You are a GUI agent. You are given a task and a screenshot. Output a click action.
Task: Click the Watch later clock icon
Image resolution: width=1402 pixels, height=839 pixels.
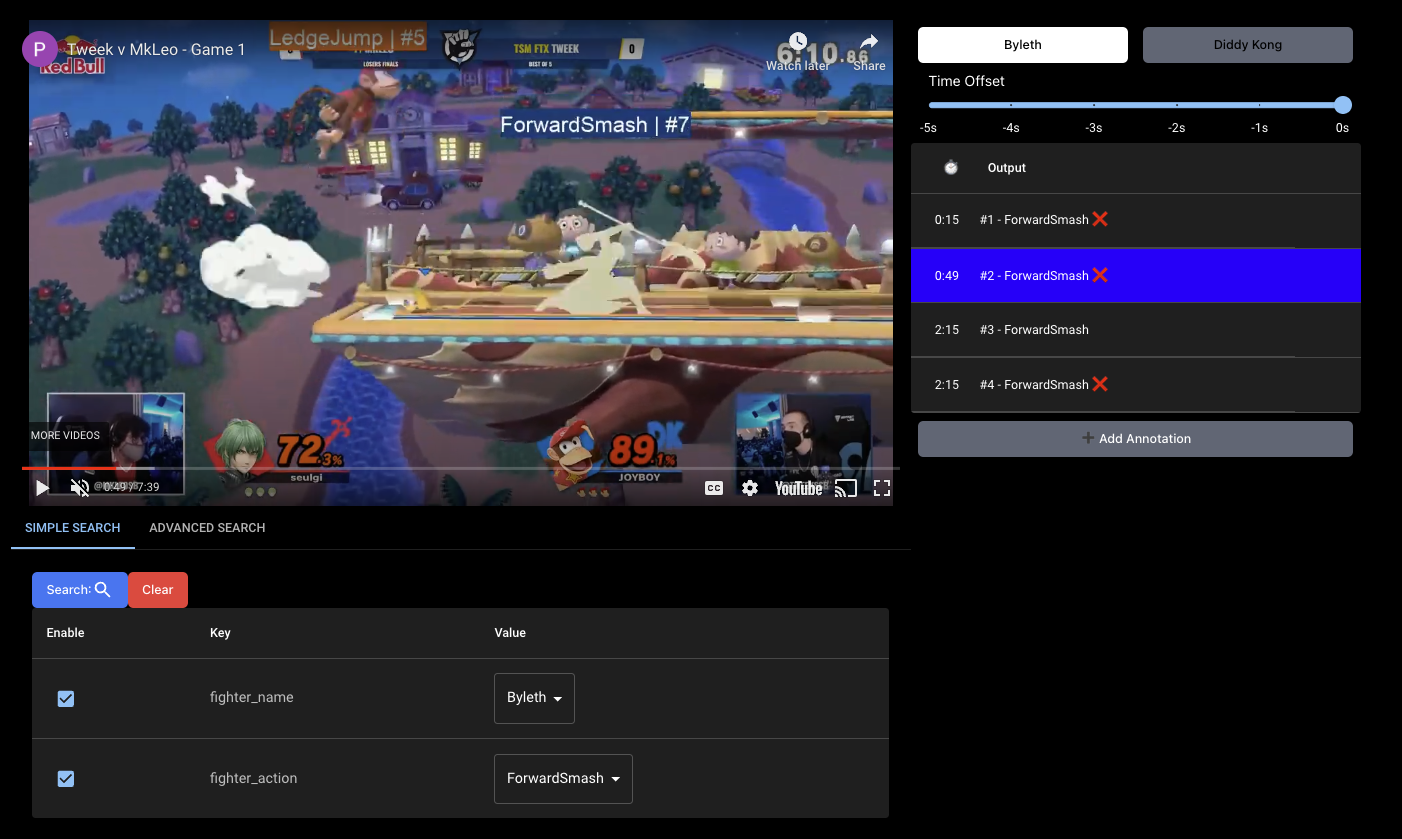pos(797,42)
